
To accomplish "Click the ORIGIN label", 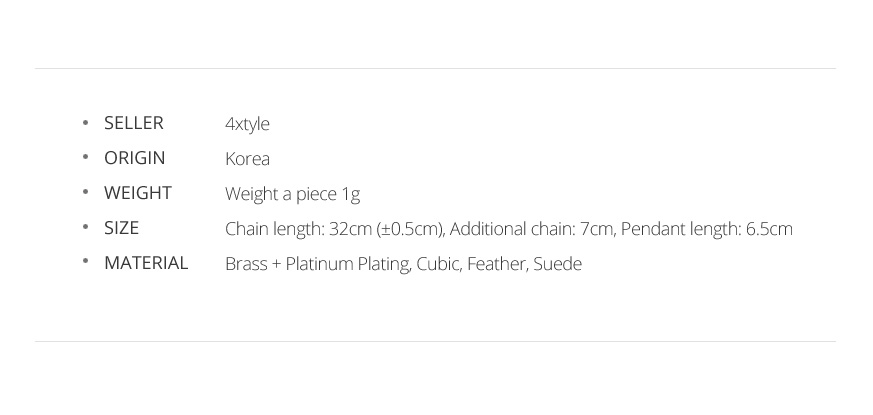I will pyautogui.click(x=135, y=158).
